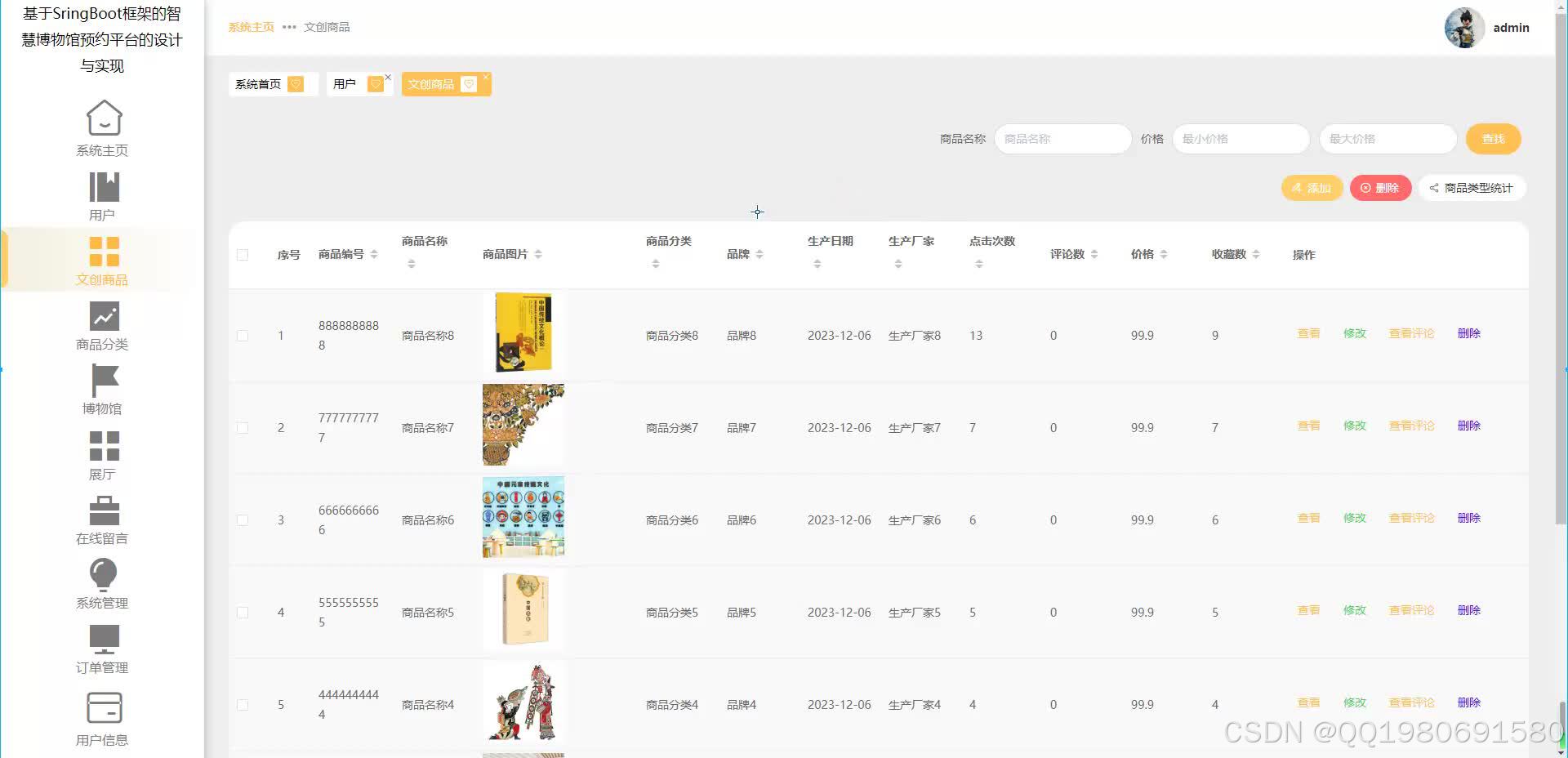Sort by 点击次数 column arrows
The height and width of the screenshot is (758, 1568).
[979, 264]
